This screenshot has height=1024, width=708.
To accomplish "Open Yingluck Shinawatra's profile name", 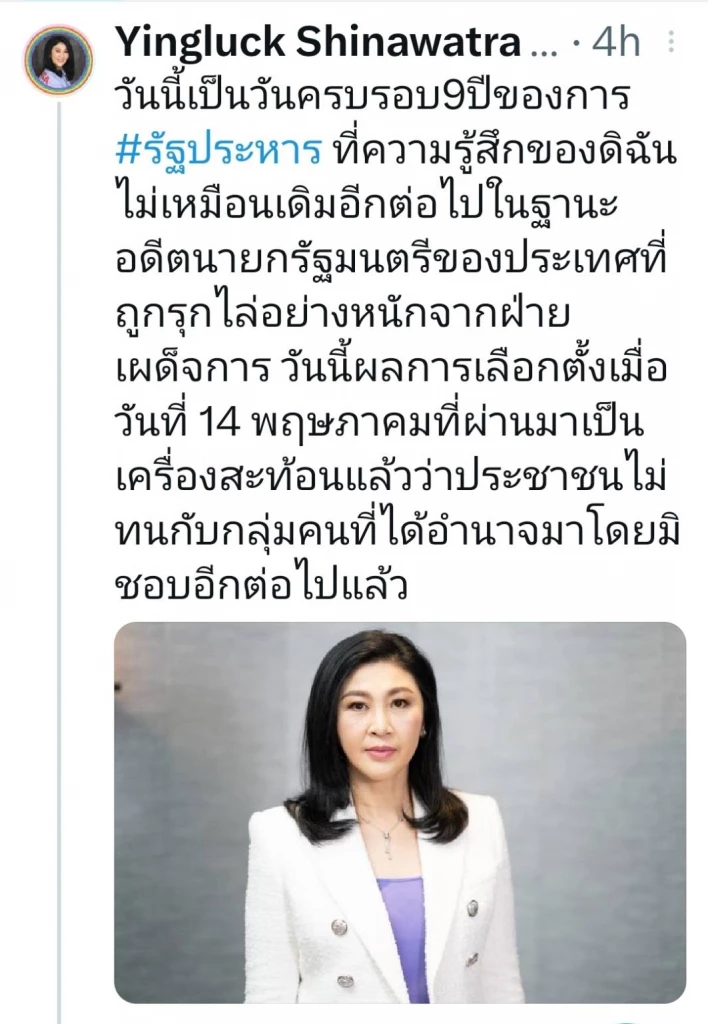I will 318,42.
